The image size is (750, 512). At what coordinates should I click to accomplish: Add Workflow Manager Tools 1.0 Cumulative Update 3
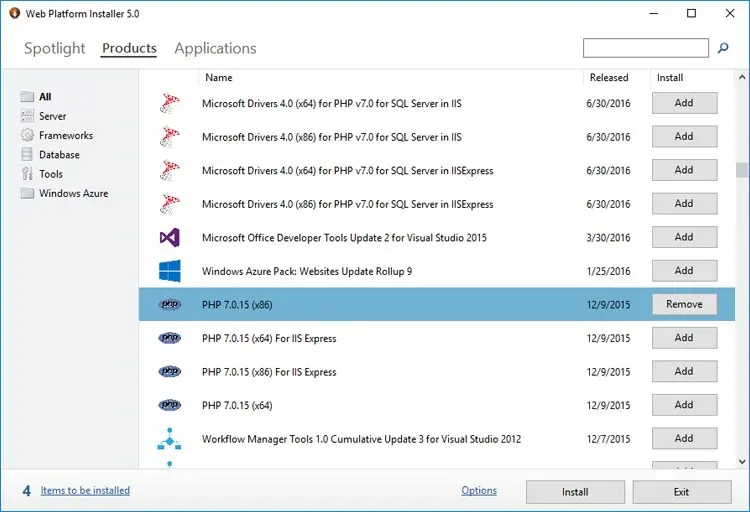point(684,438)
